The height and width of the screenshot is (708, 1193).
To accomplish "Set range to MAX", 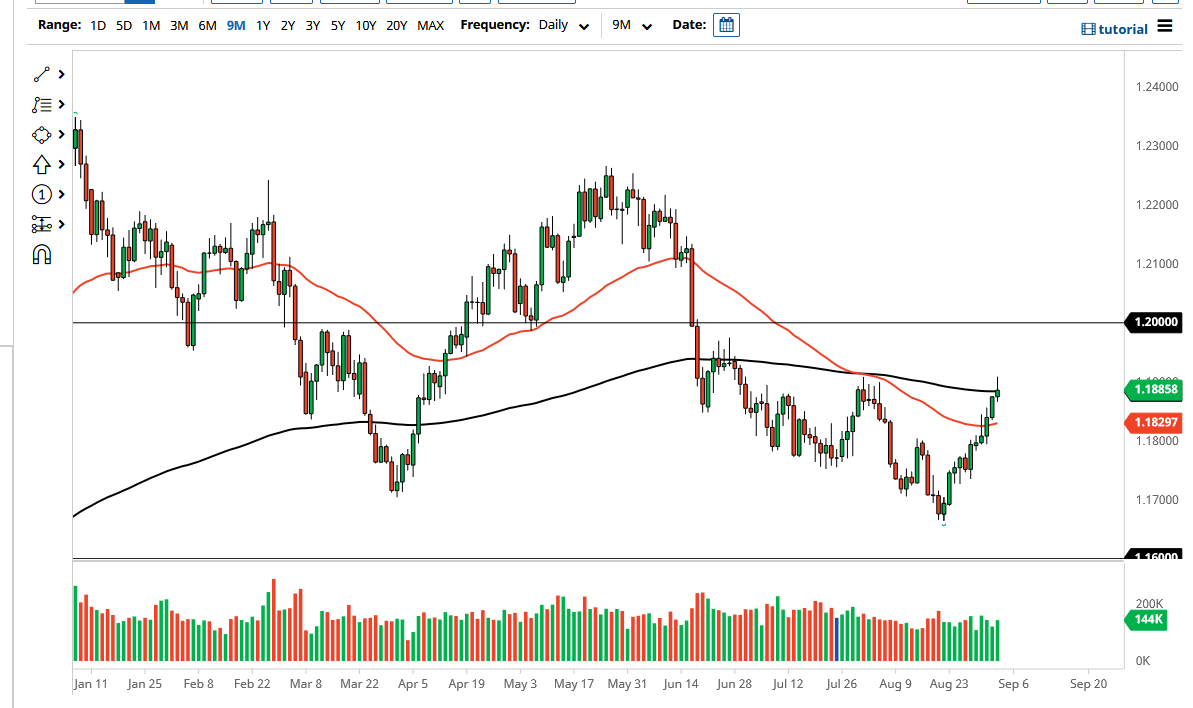I will coord(431,25).
